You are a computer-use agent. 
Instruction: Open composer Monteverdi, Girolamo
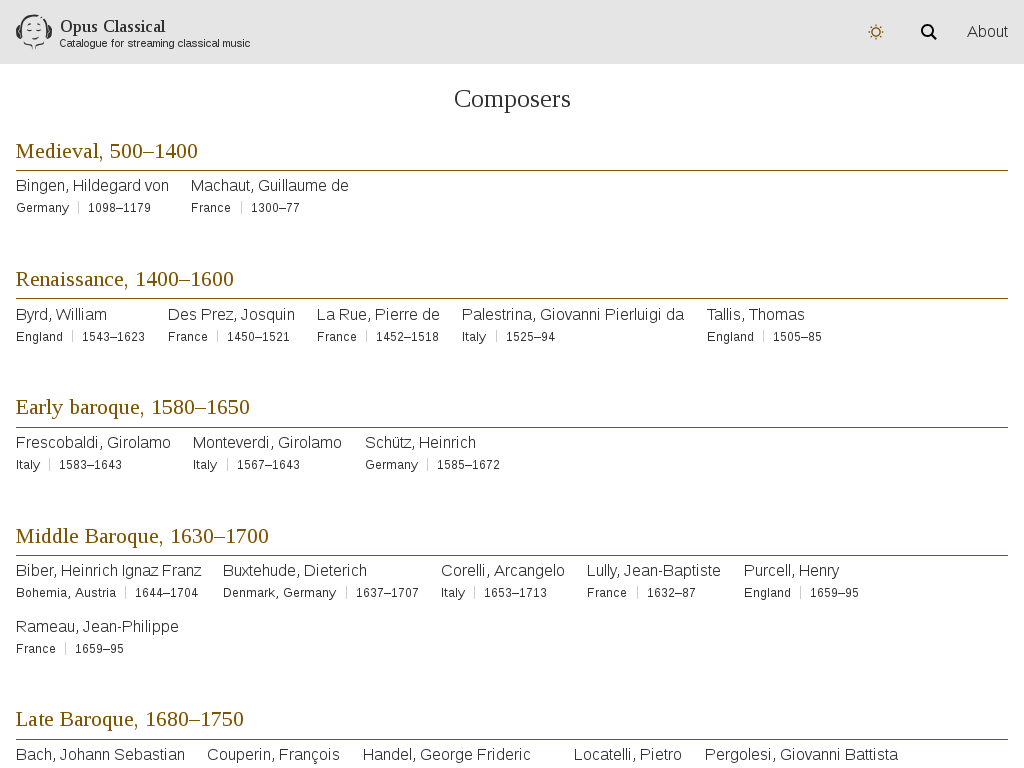point(267,442)
